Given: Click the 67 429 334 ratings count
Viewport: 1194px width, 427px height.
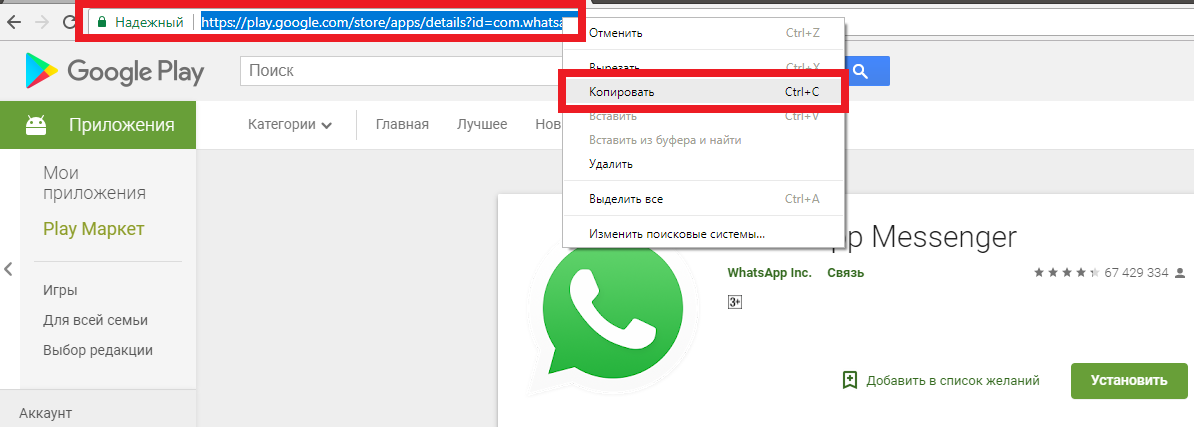Looking at the screenshot, I should coord(1135,272).
